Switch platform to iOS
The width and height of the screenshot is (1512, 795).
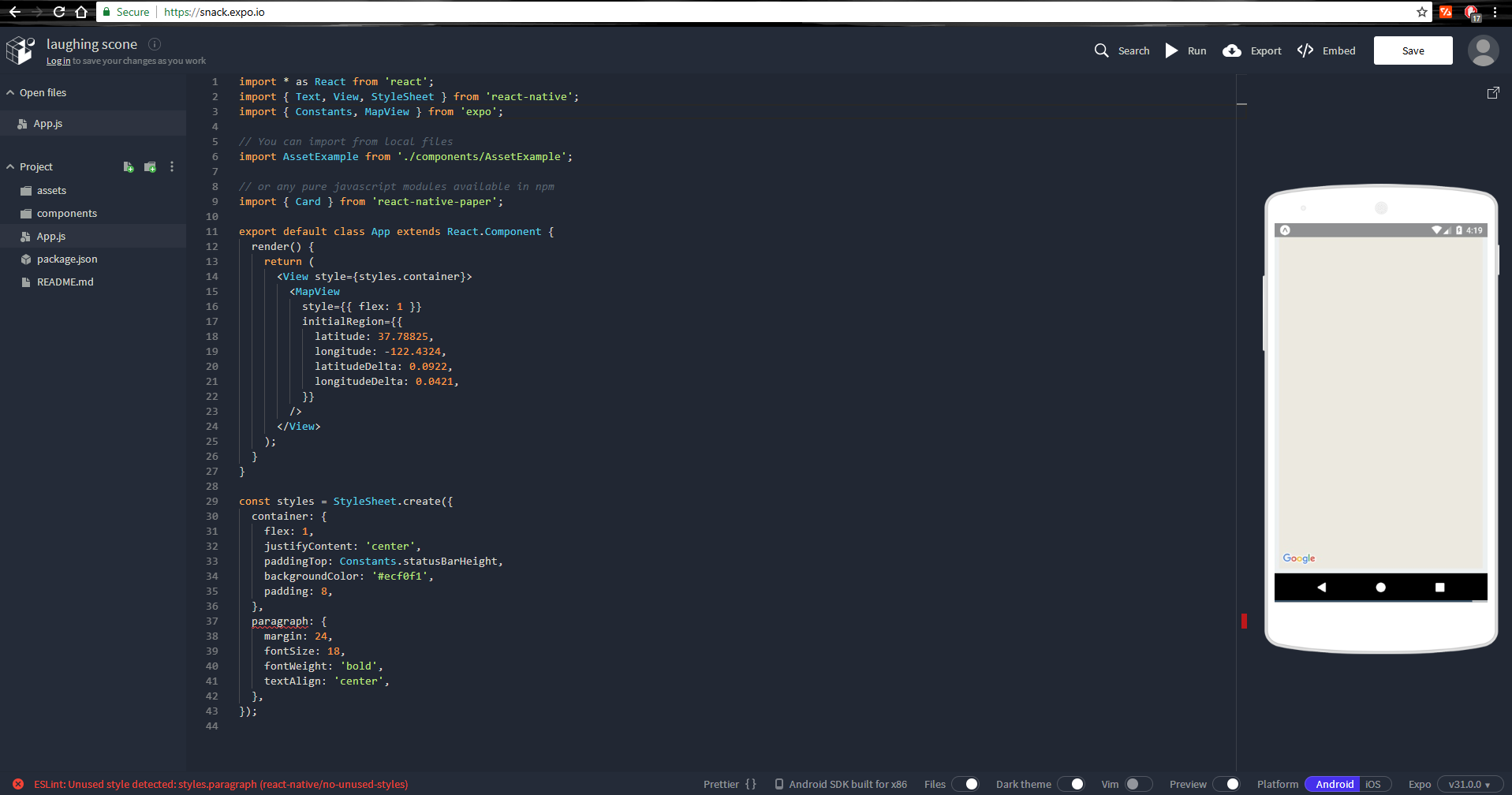1372,783
